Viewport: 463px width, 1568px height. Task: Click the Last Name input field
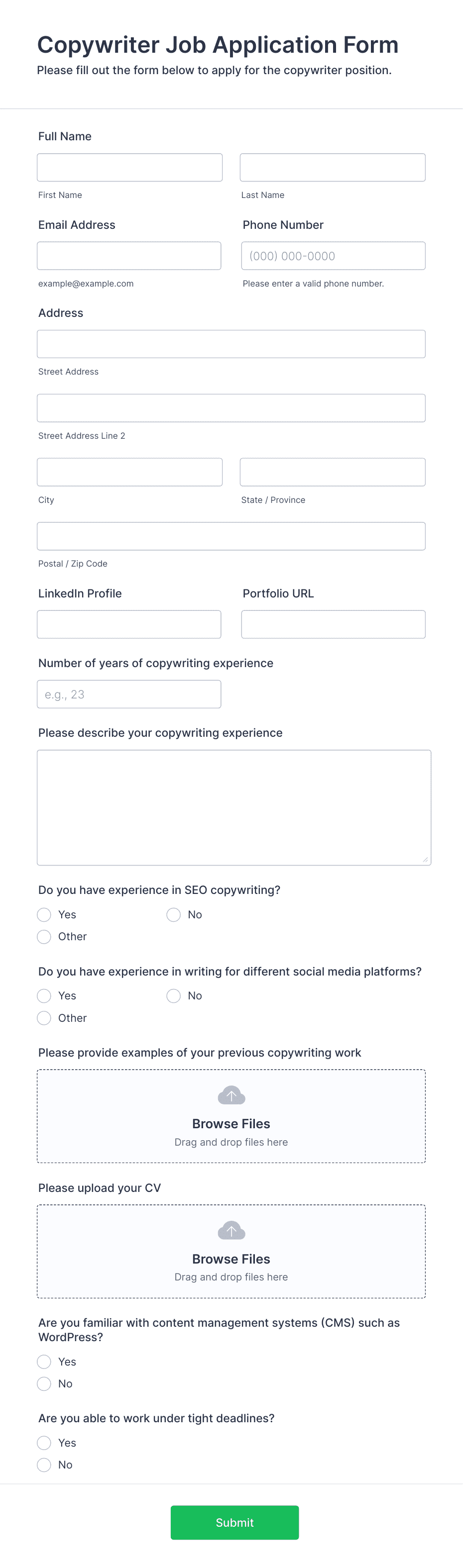(333, 167)
